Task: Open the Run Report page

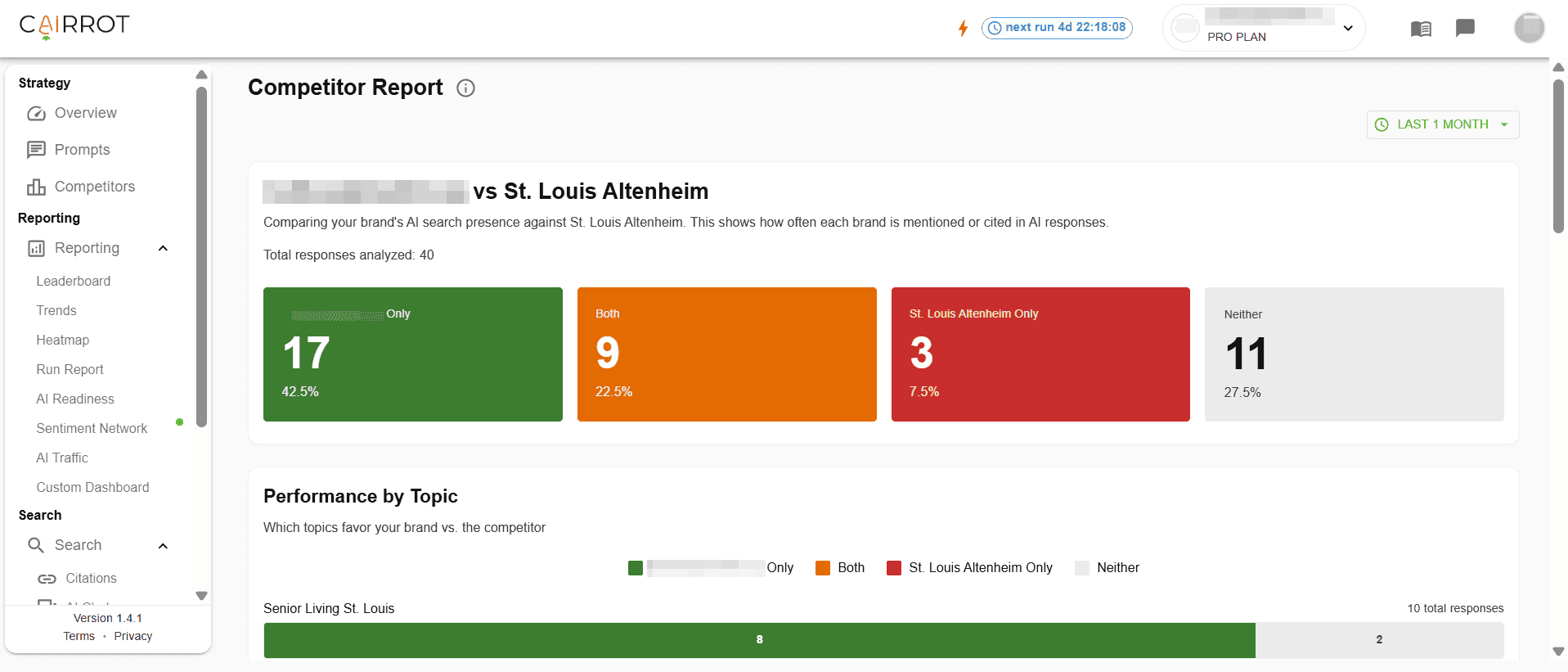Action: [x=70, y=369]
